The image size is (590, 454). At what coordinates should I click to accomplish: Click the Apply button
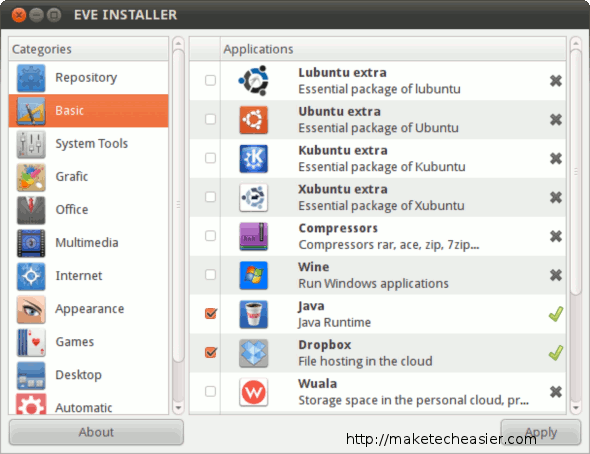[541, 432]
